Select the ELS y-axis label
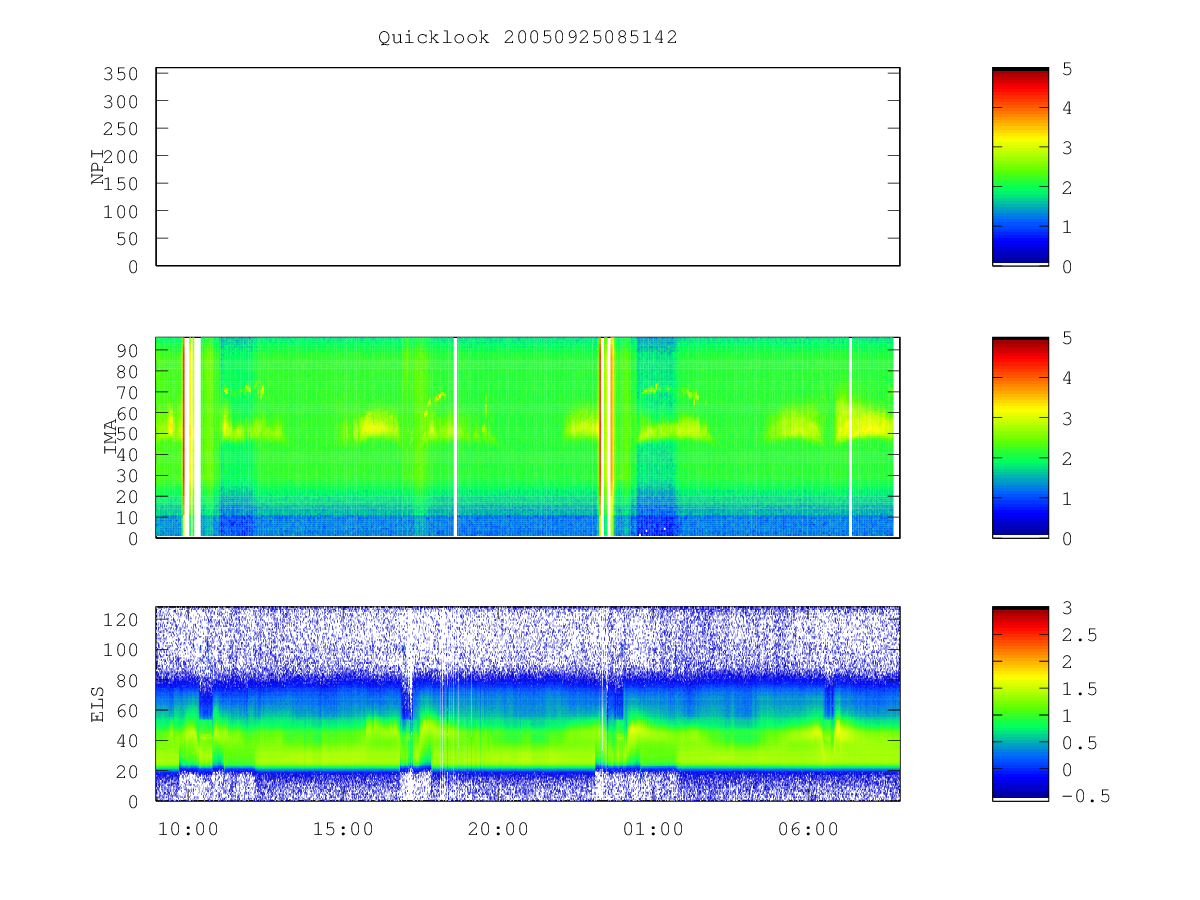 [99, 704]
